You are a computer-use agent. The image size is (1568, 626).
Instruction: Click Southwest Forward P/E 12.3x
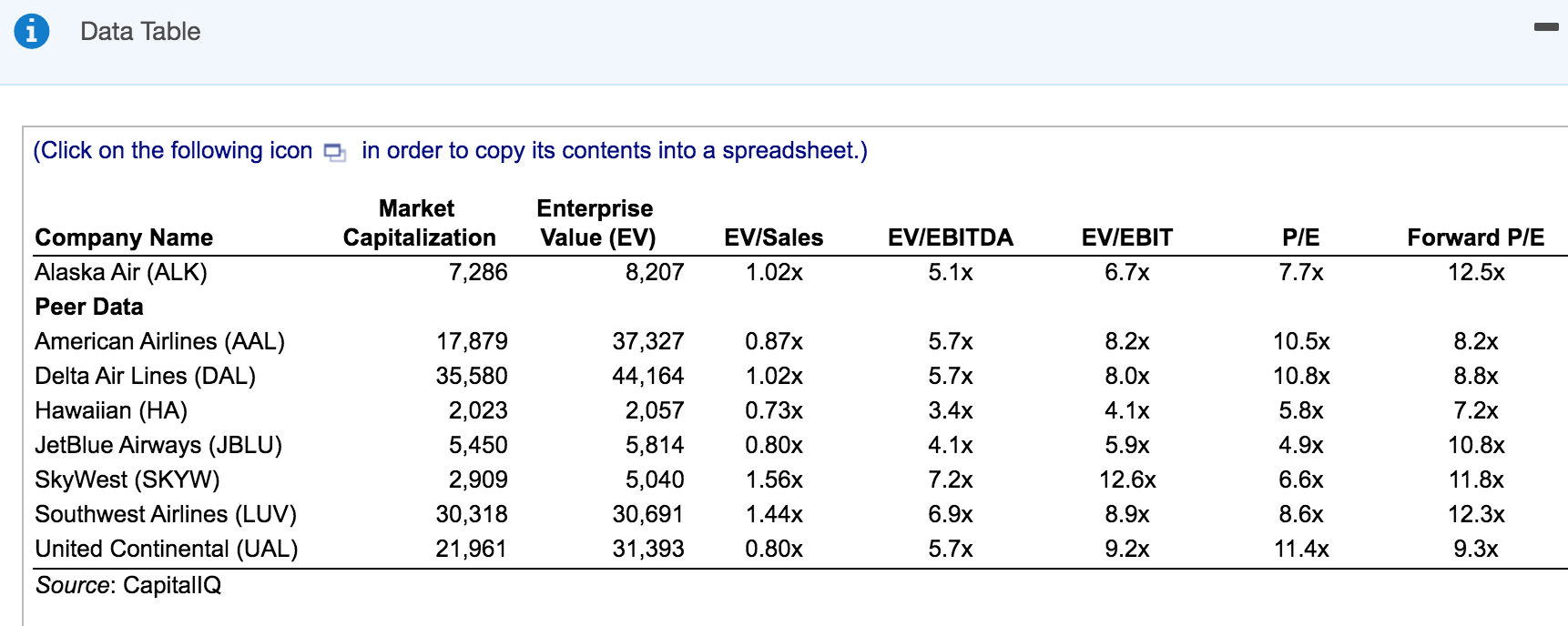(1476, 514)
